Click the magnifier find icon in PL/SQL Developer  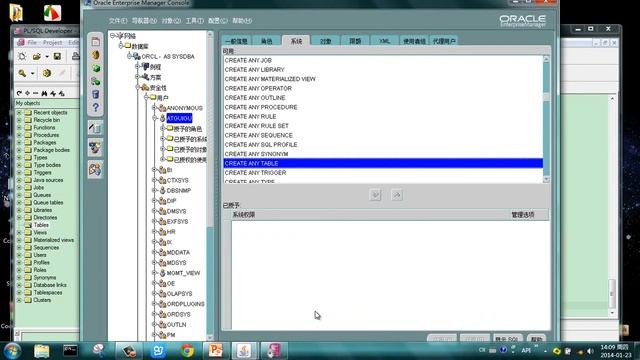click(22, 73)
